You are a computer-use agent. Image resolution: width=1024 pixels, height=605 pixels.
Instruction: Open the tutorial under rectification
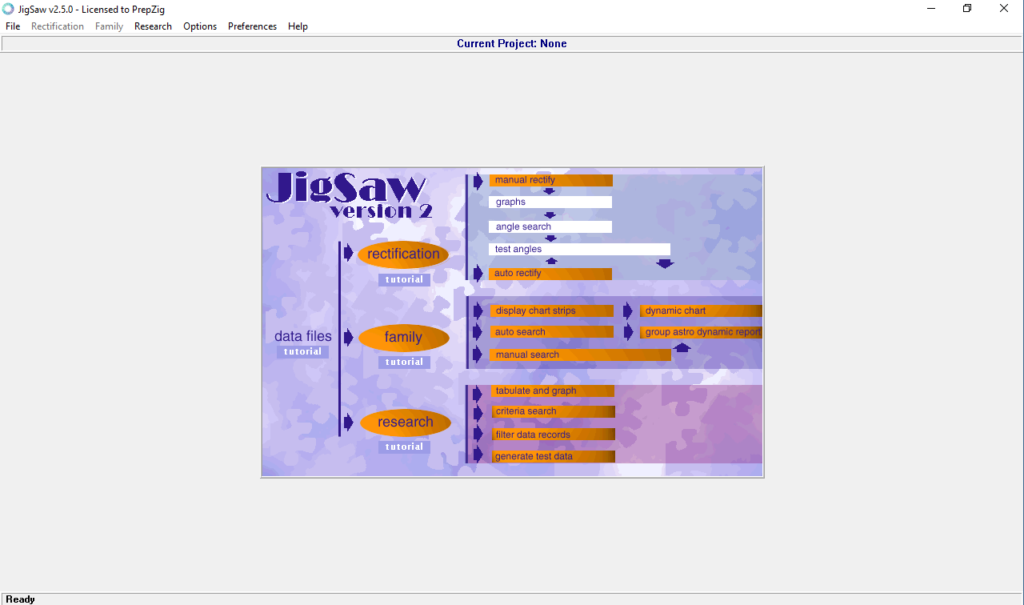[x=404, y=280]
